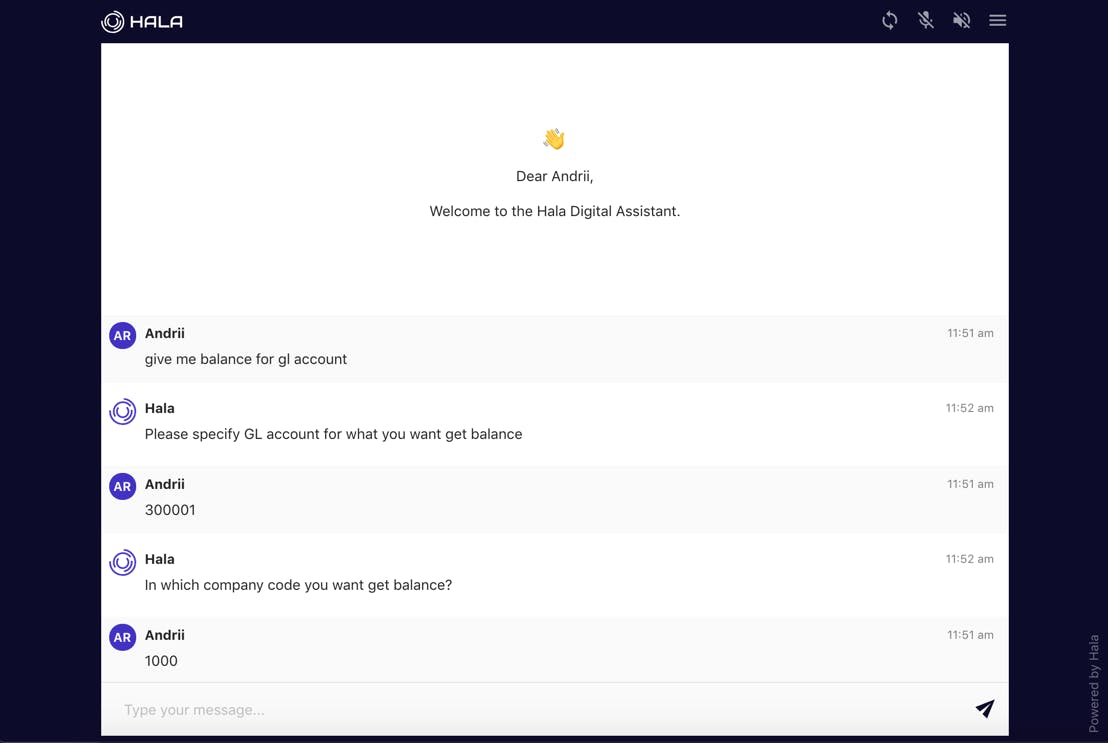This screenshot has width=1108, height=743.
Task: Click the 'Powered by Hala' vertical label
Action: [1094, 683]
